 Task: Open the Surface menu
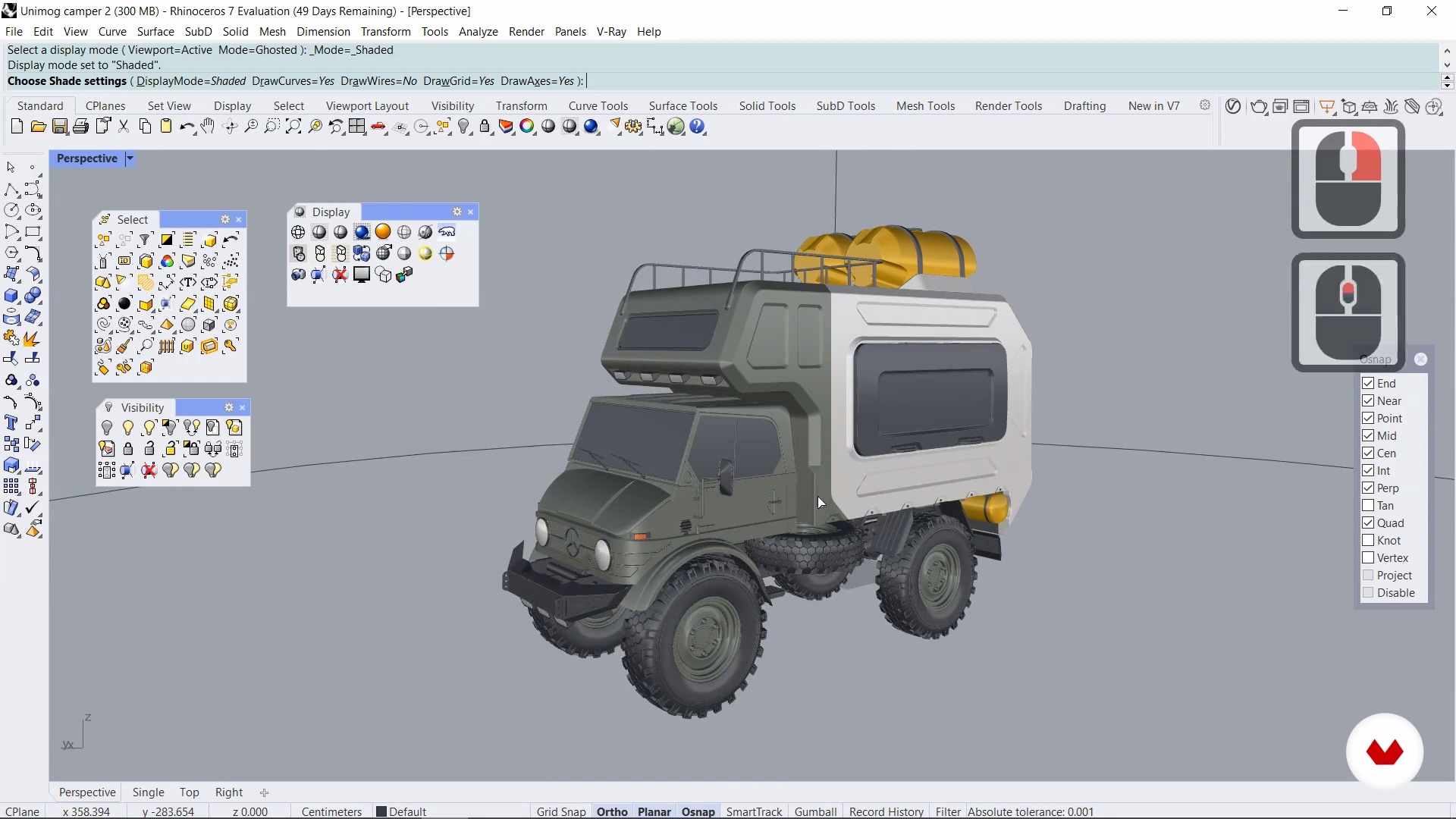click(155, 31)
